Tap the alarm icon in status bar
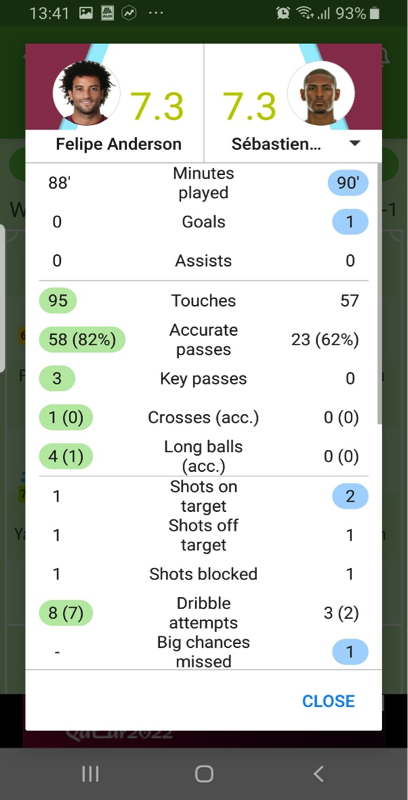Image resolution: width=408 pixels, height=800 pixels. tap(283, 13)
